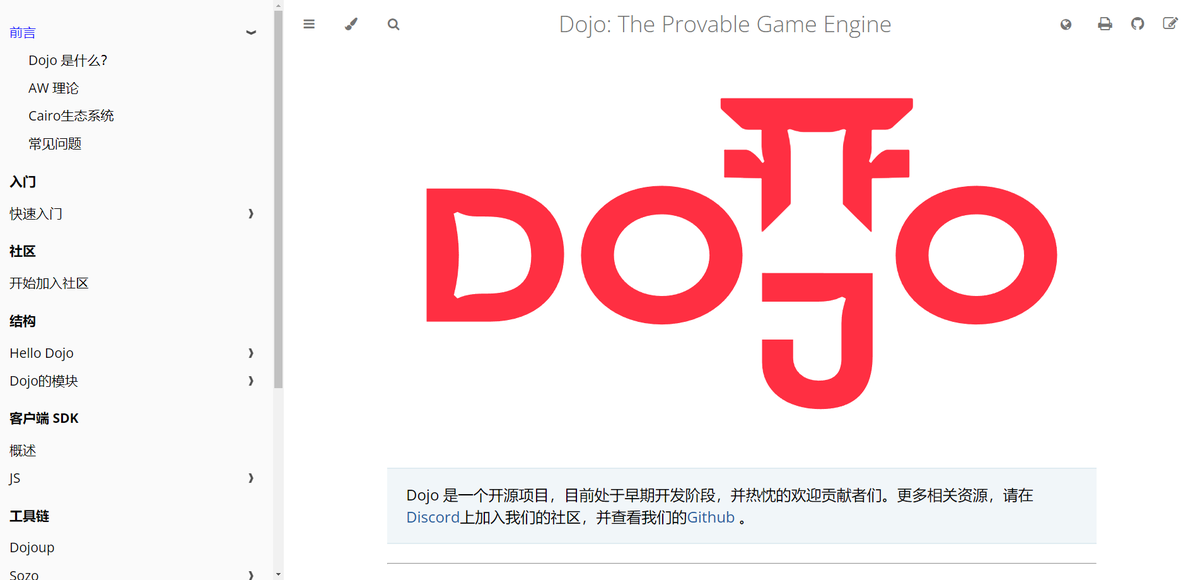
Task: Click the page title Dojo: The Provable Game Engine
Action: pos(725,24)
